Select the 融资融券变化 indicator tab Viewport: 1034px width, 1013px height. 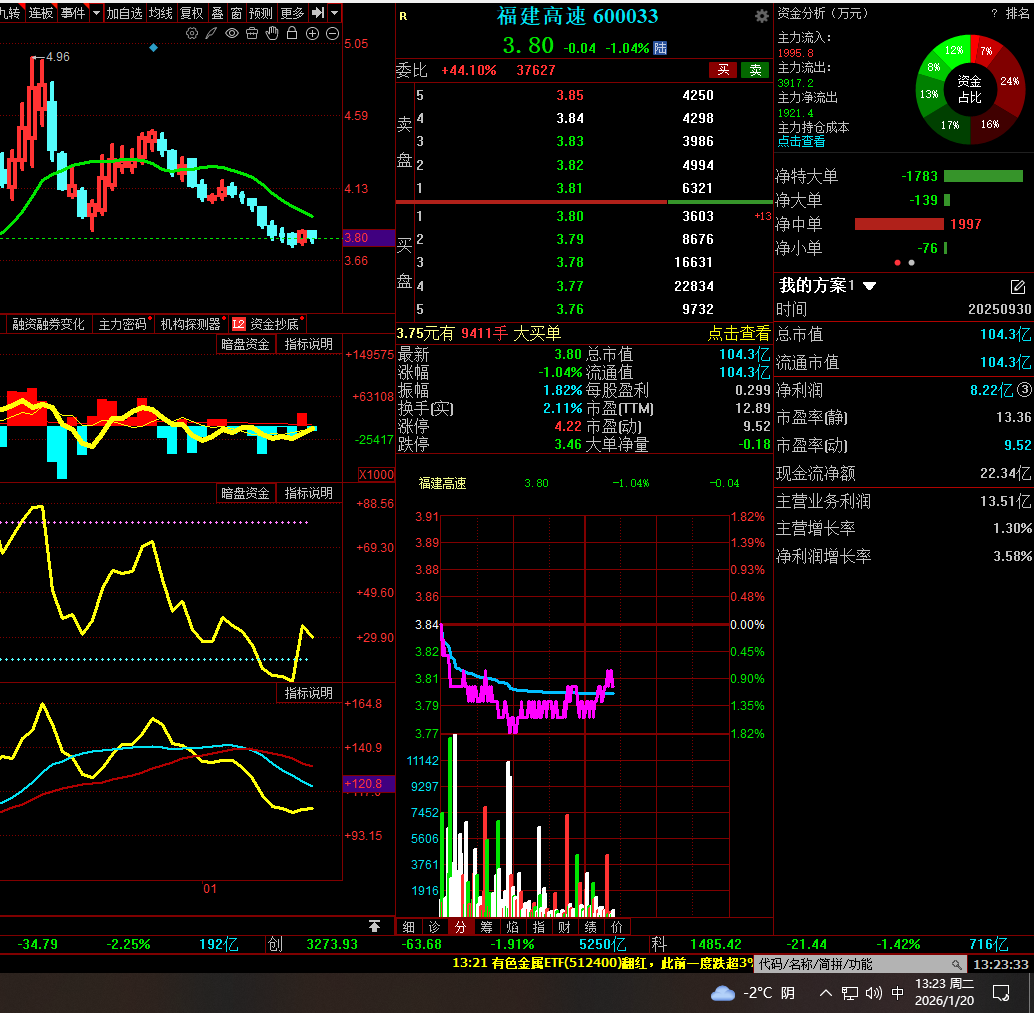click(49, 324)
